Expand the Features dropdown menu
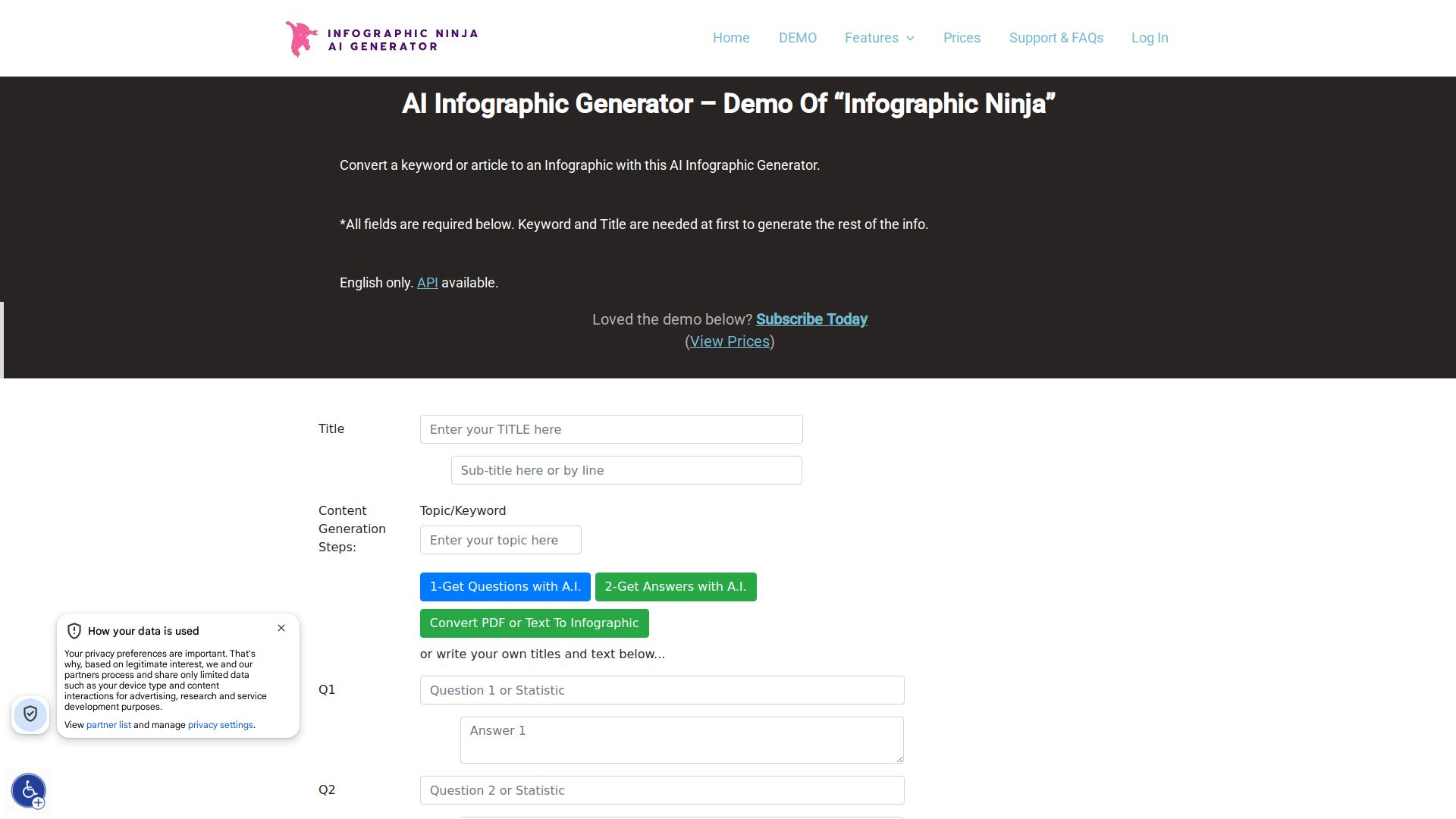This screenshot has width=1456, height=819. 880,38
